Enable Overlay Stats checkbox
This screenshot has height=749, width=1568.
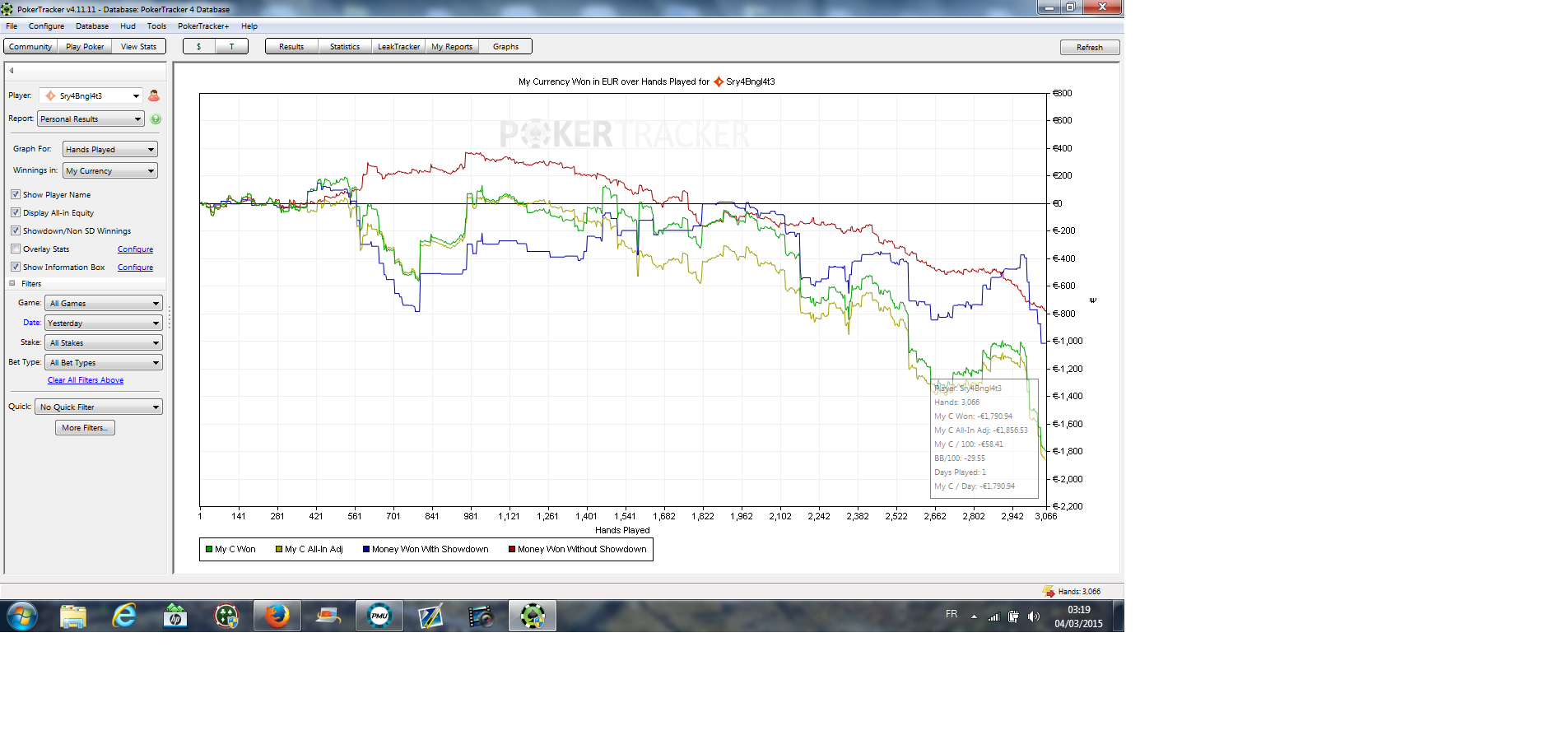pos(16,249)
